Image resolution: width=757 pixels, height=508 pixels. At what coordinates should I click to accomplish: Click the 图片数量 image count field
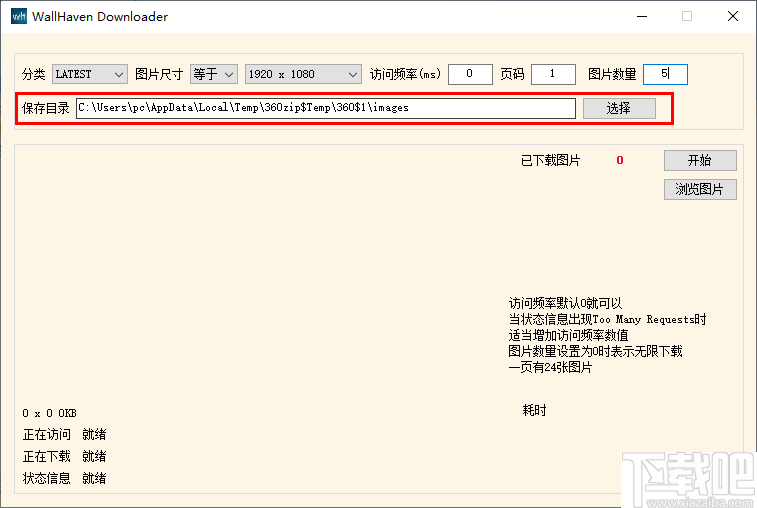[665, 74]
